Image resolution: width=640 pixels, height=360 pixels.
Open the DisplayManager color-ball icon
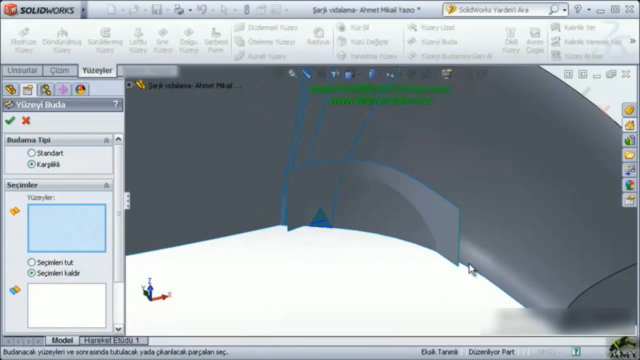[80, 89]
